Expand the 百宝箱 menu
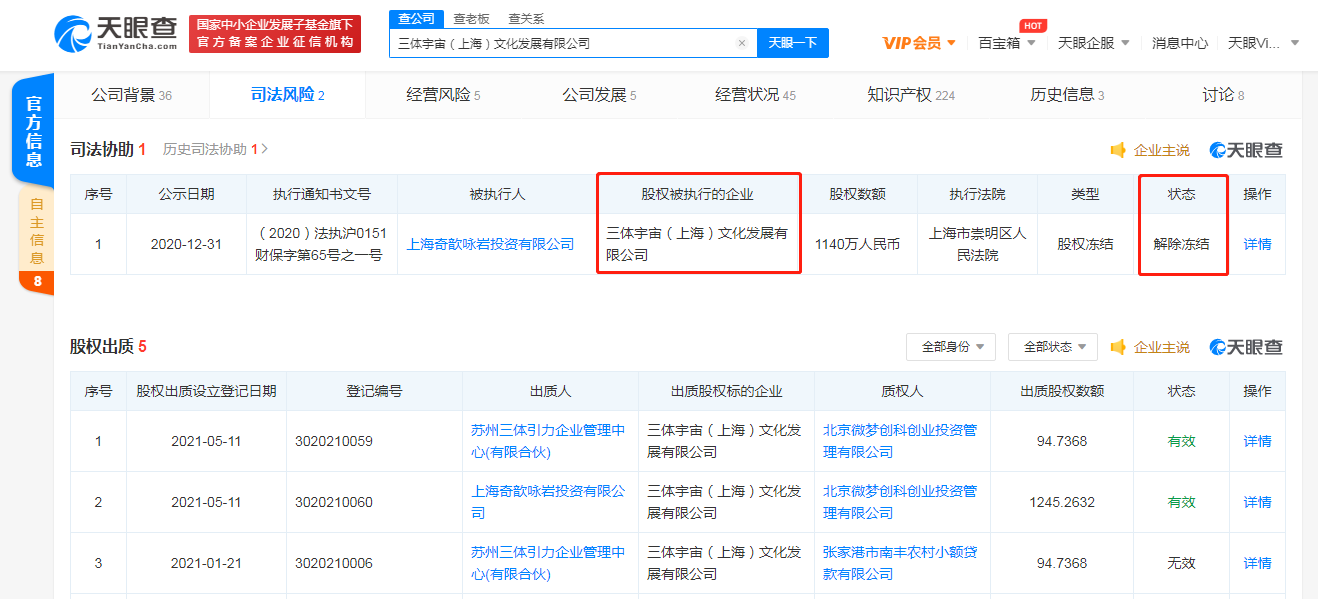This screenshot has width=1318, height=599. (1006, 43)
